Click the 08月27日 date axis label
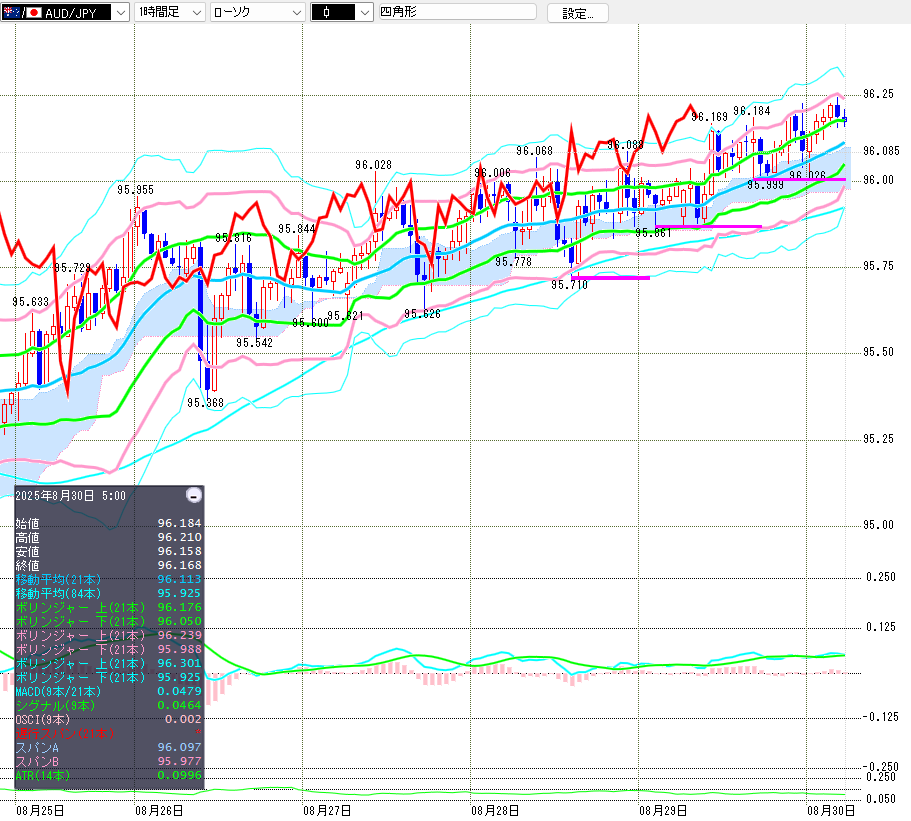 pyautogui.click(x=327, y=811)
